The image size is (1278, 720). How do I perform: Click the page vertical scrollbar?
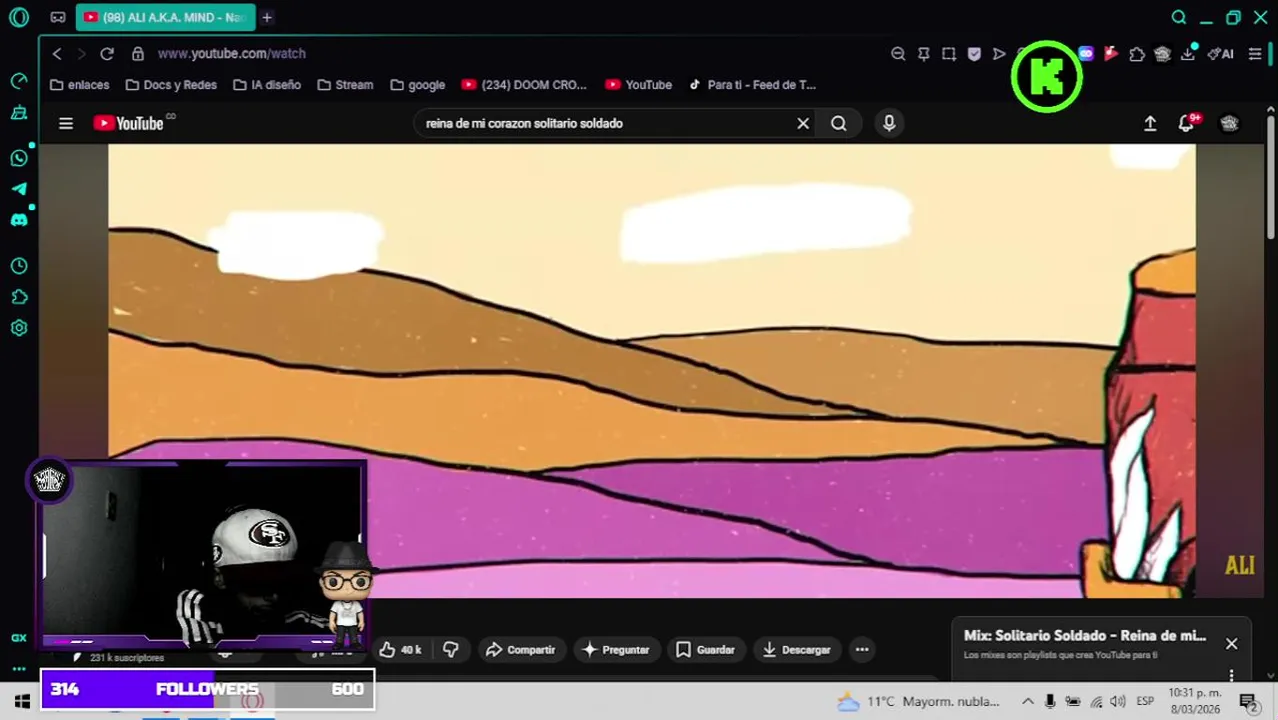(x=1271, y=180)
